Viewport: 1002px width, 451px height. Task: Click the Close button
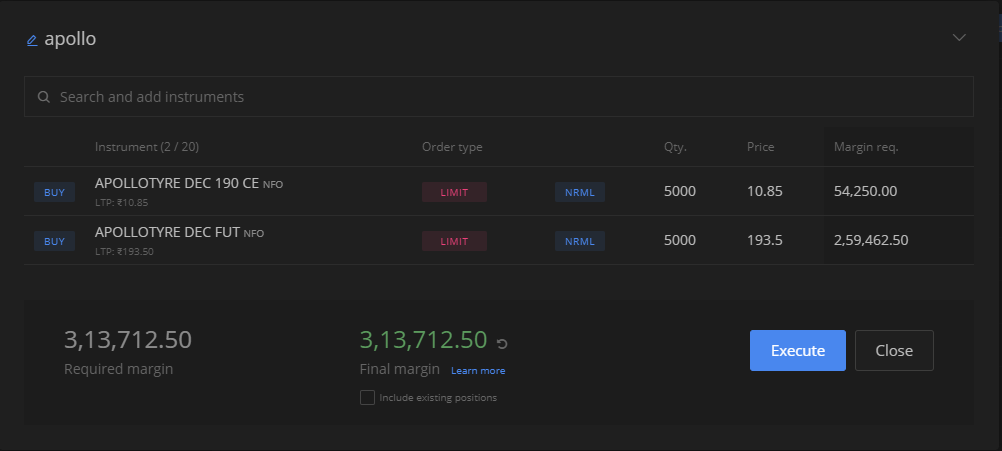click(x=894, y=350)
